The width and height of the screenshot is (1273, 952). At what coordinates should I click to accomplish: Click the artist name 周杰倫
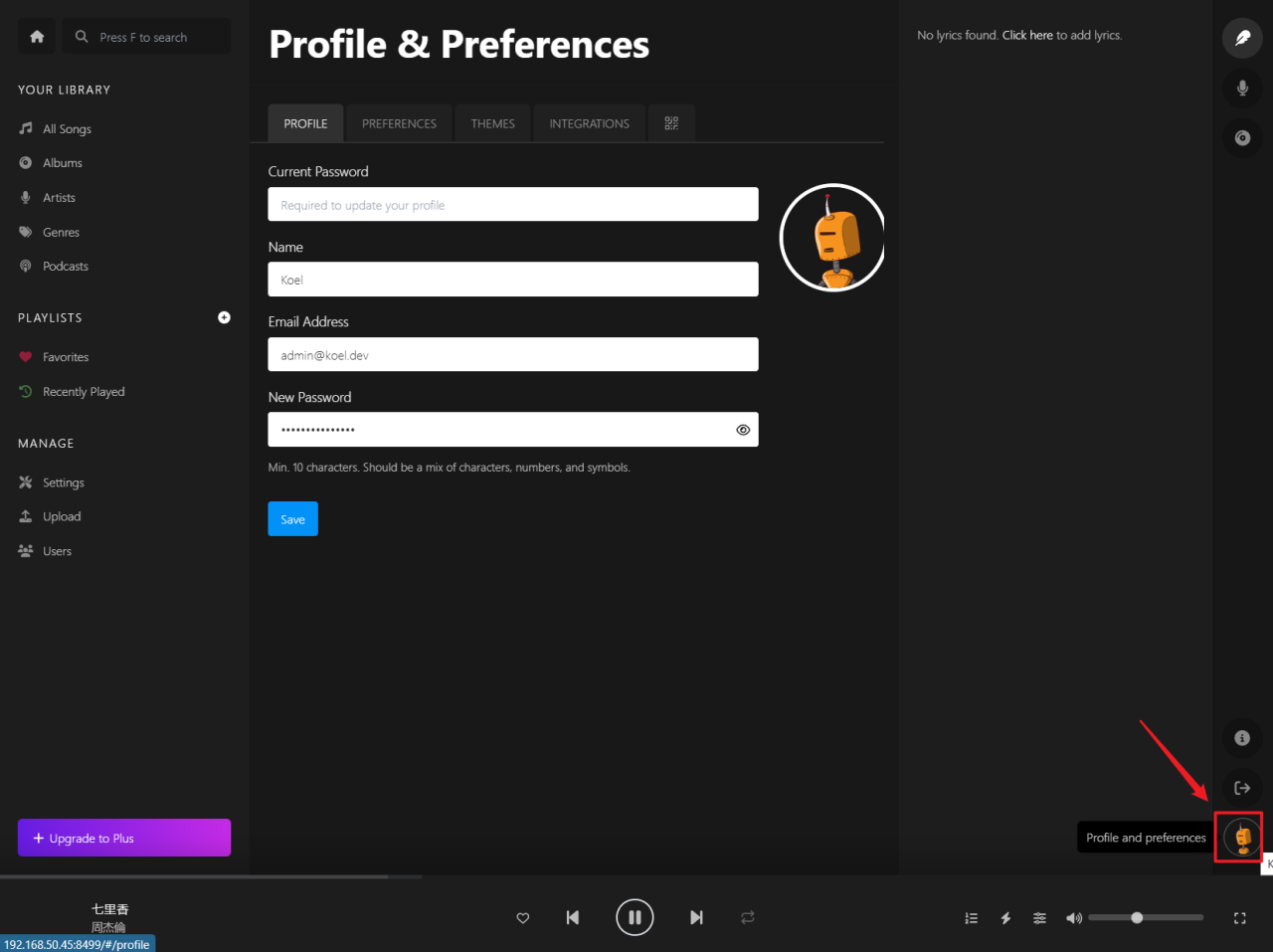pos(109,927)
